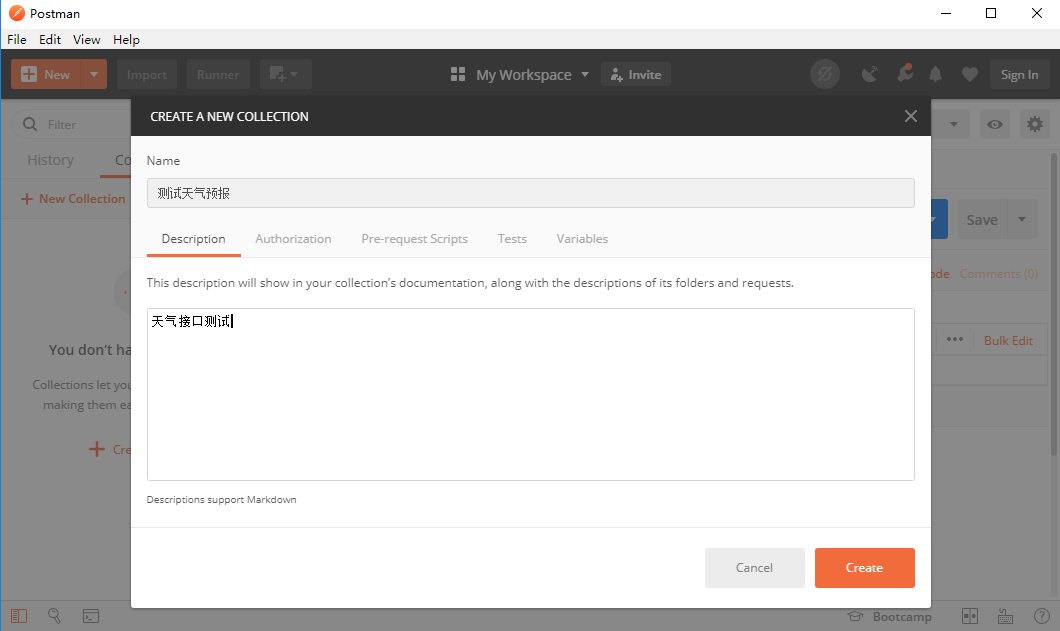Click the Import button
This screenshot has height=631, width=1060.
147,74
